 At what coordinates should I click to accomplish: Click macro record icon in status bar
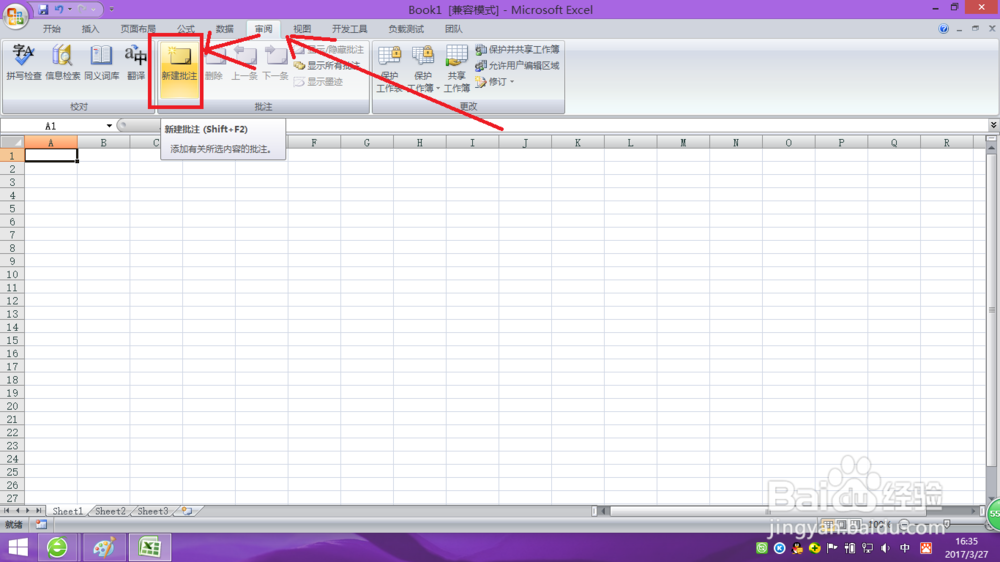(x=41, y=524)
